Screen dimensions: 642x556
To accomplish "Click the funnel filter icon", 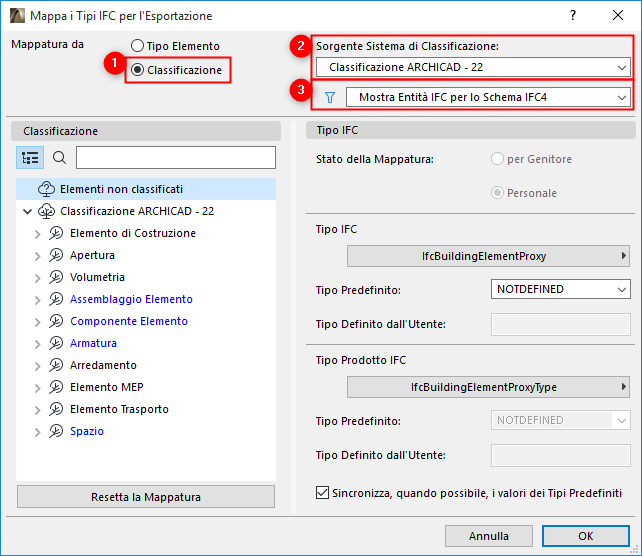I will pyautogui.click(x=330, y=97).
